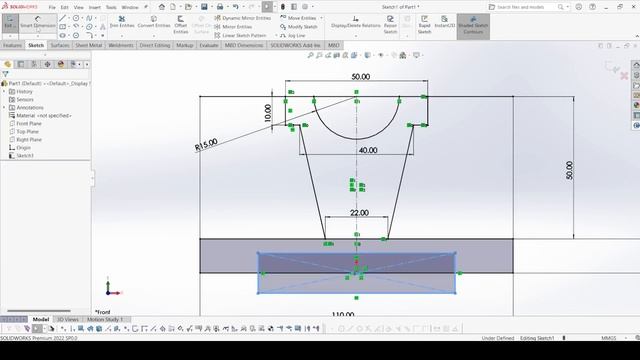The height and width of the screenshot is (360, 640).
Task: Switch to the MBD Dimensions tab
Action: 244,45
